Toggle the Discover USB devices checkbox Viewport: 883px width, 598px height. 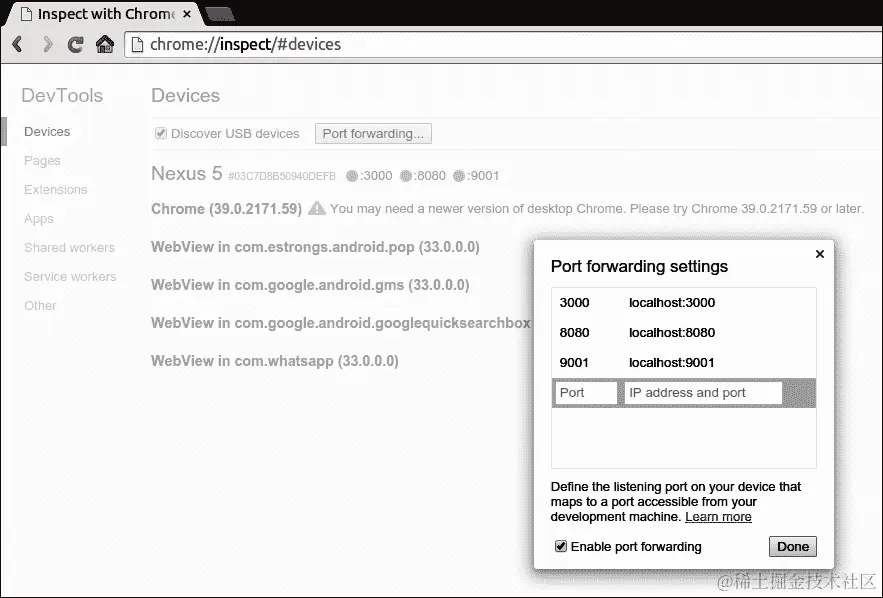[x=161, y=133]
